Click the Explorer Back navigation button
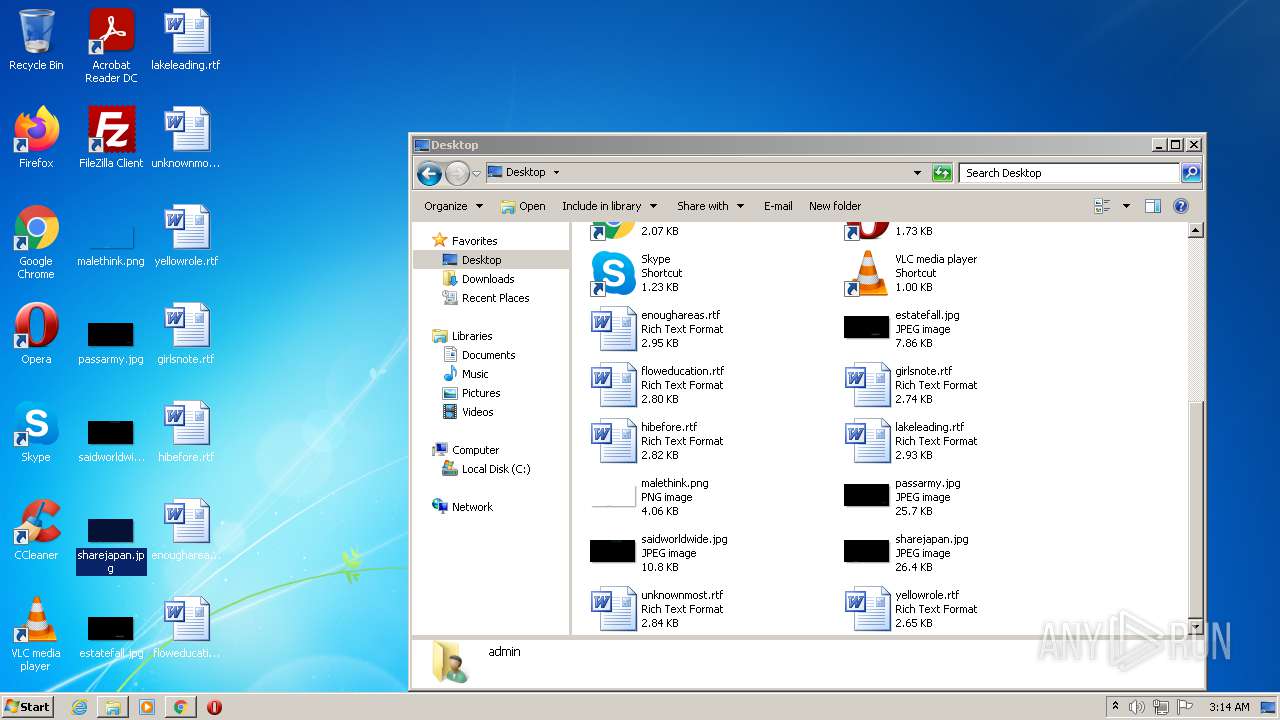 (429, 173)
